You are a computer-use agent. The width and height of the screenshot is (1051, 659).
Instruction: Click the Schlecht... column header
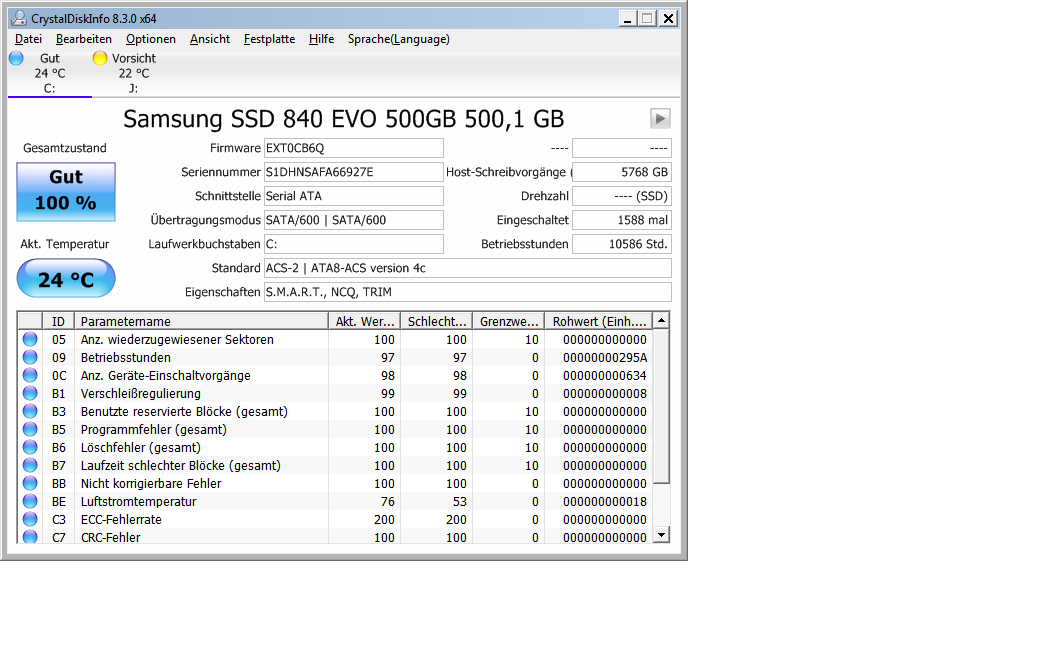tap(436, 321)
